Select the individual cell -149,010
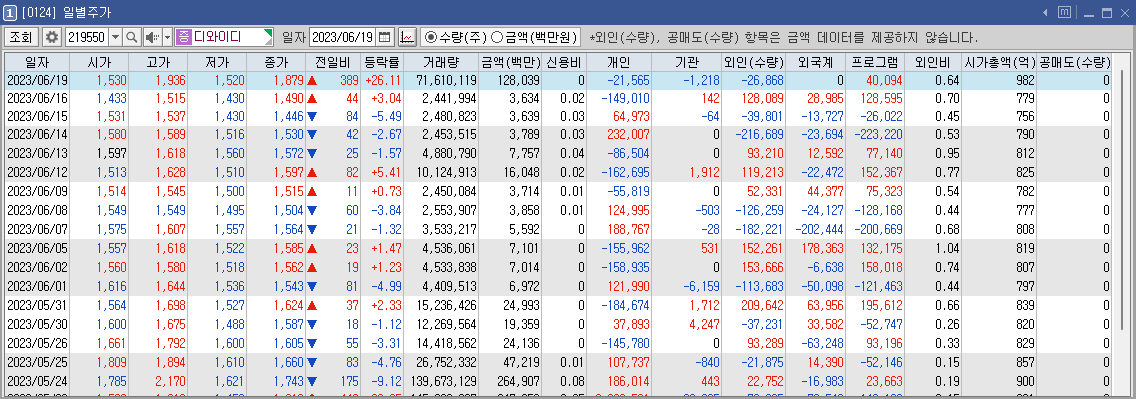The width and height of the screenshot is (1136, 399). 619,98
